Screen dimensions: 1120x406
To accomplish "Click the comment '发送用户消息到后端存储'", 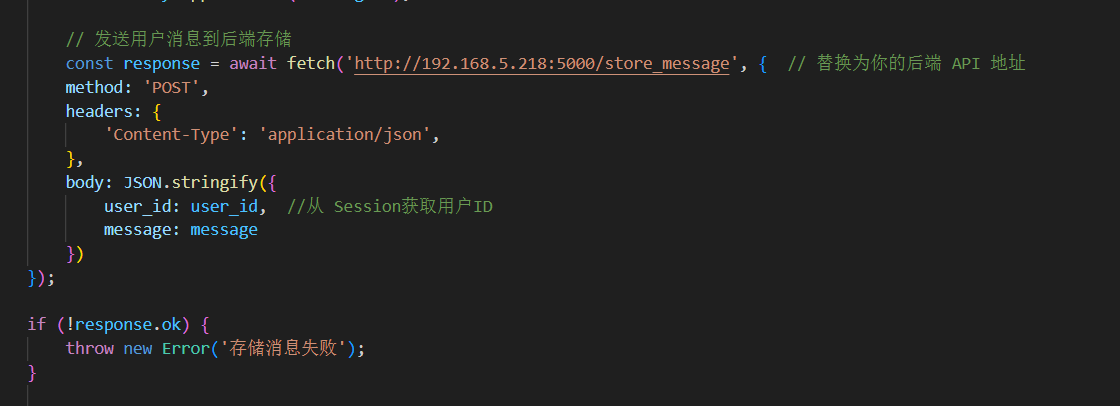I will tap(178, 40).
